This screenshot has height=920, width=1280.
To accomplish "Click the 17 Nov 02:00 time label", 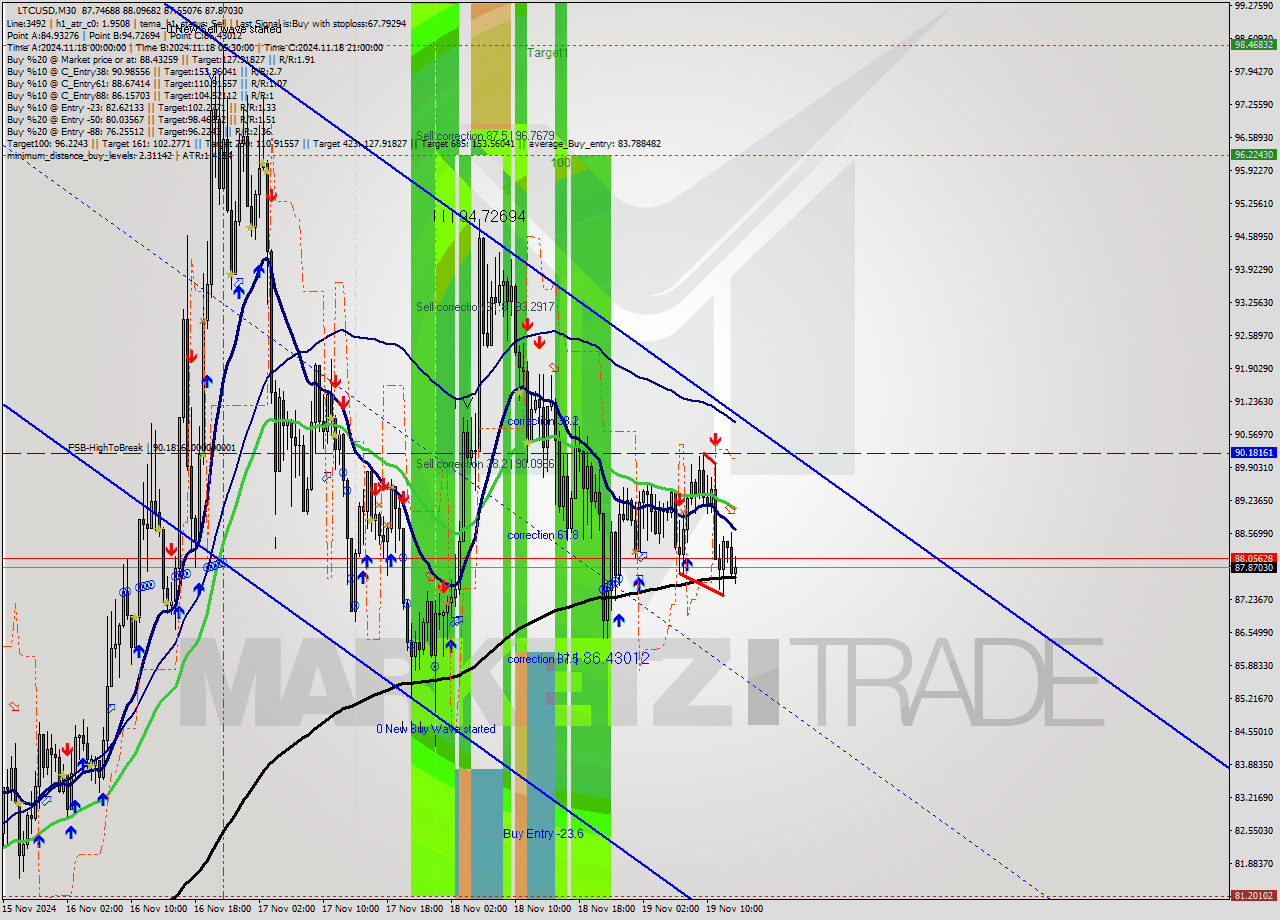I will (x=285, y=909).
